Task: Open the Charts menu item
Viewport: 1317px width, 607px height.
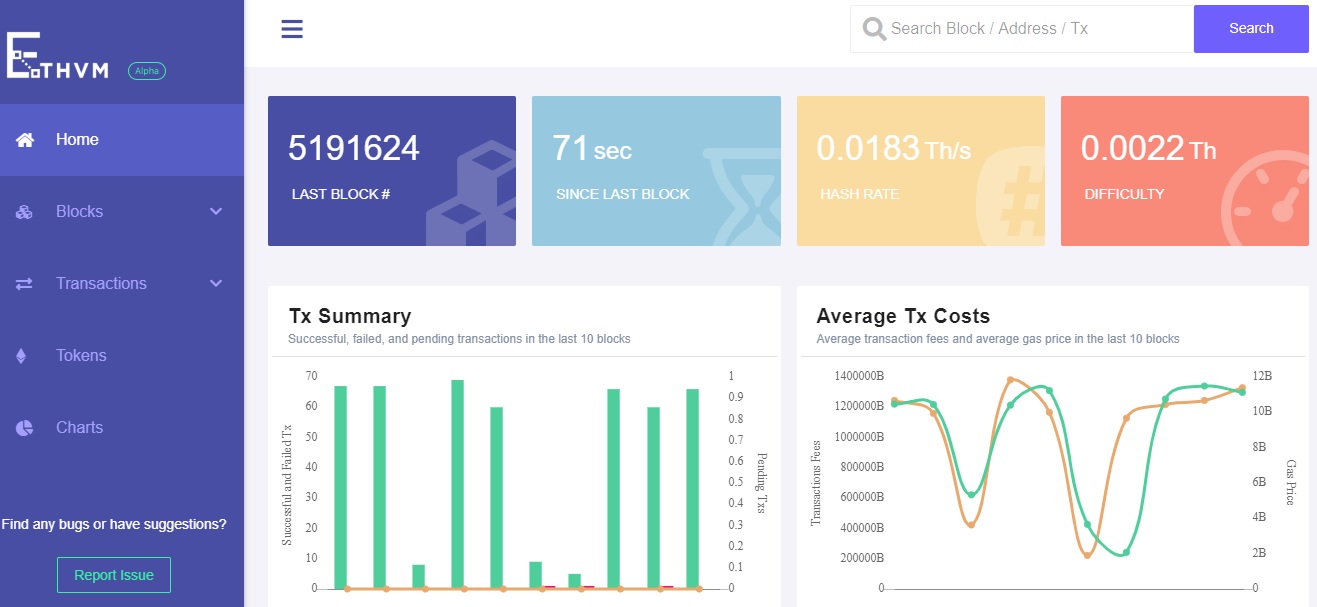Action: 79,428
